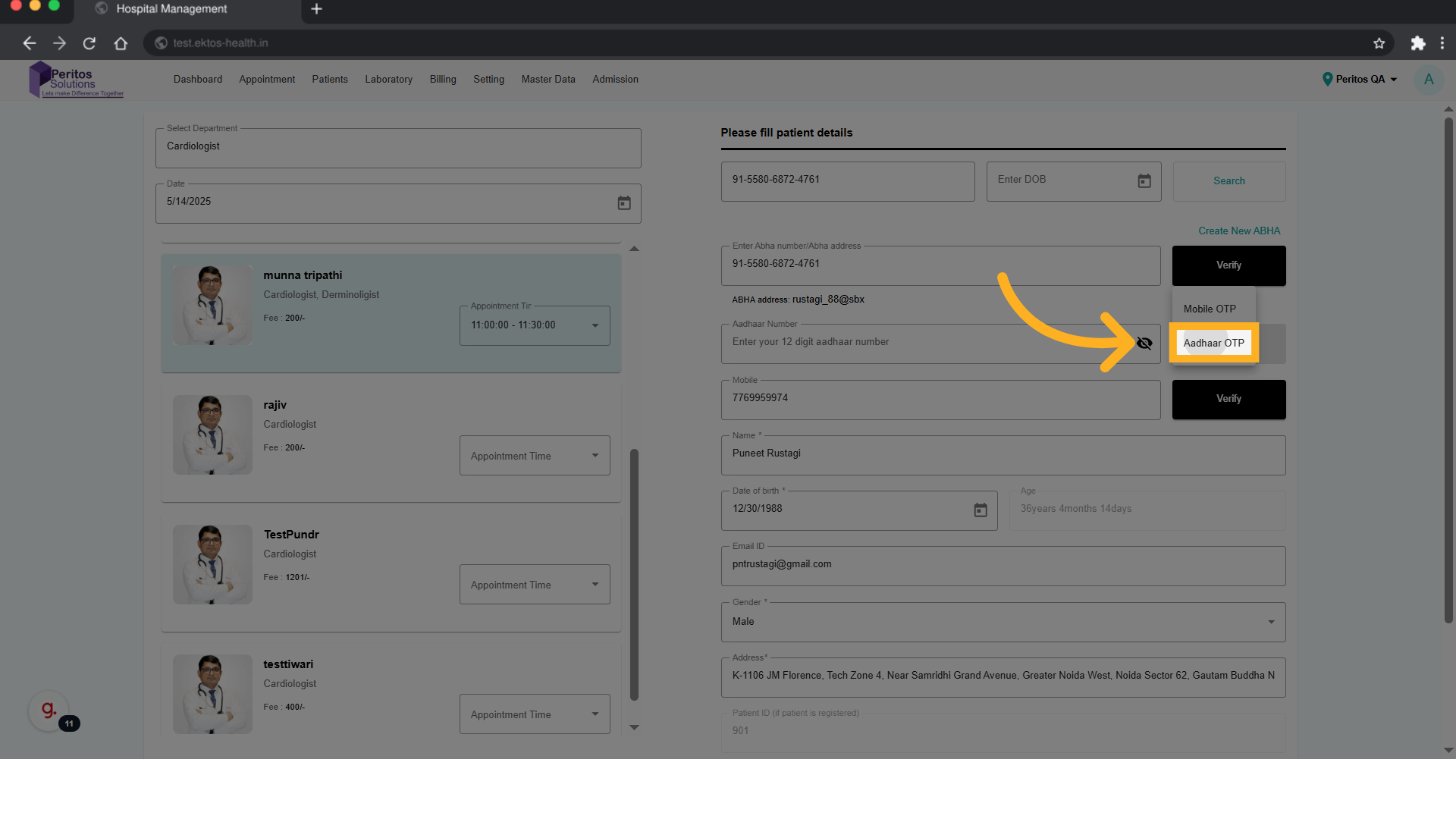1456x819 pixels.
Task: Open Date of birth calendar icon
Action: (x=981, y=510)
